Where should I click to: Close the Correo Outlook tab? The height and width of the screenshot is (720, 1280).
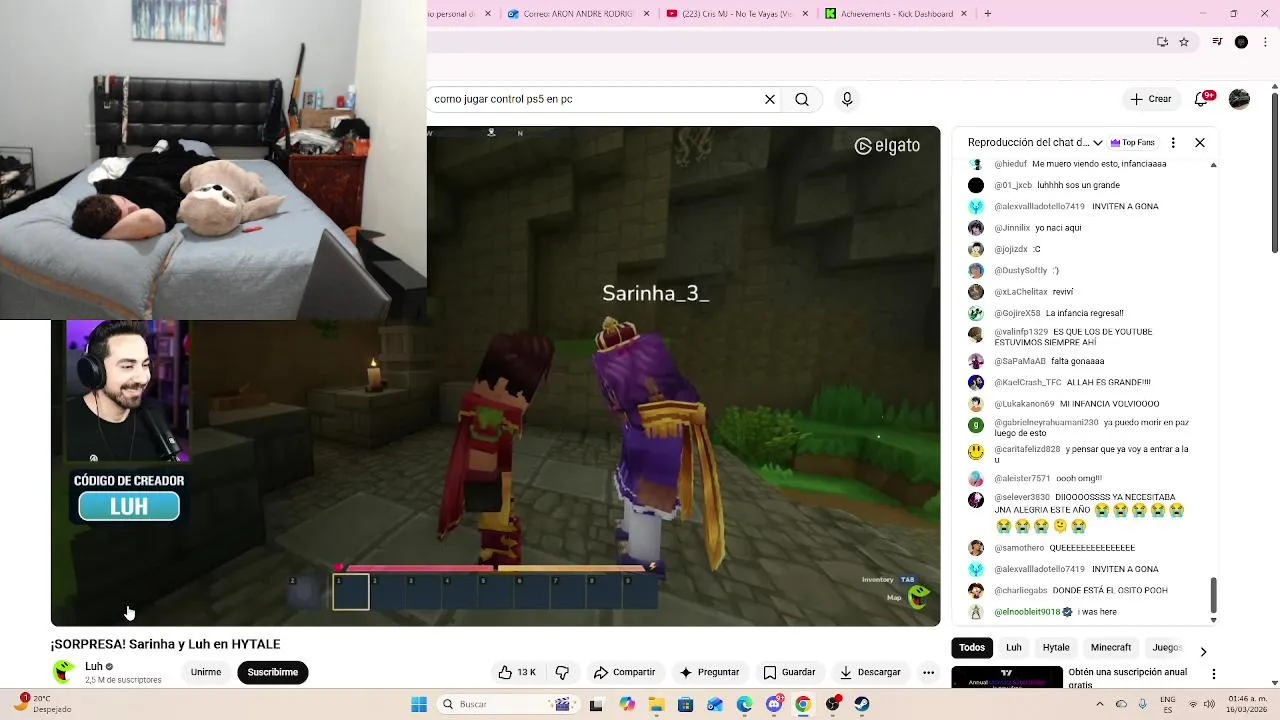point(646,14)
